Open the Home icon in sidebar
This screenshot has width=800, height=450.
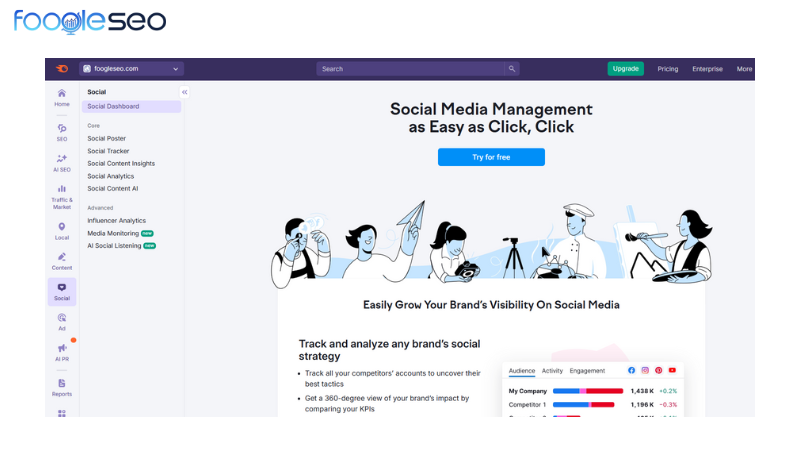click(62, 96)
